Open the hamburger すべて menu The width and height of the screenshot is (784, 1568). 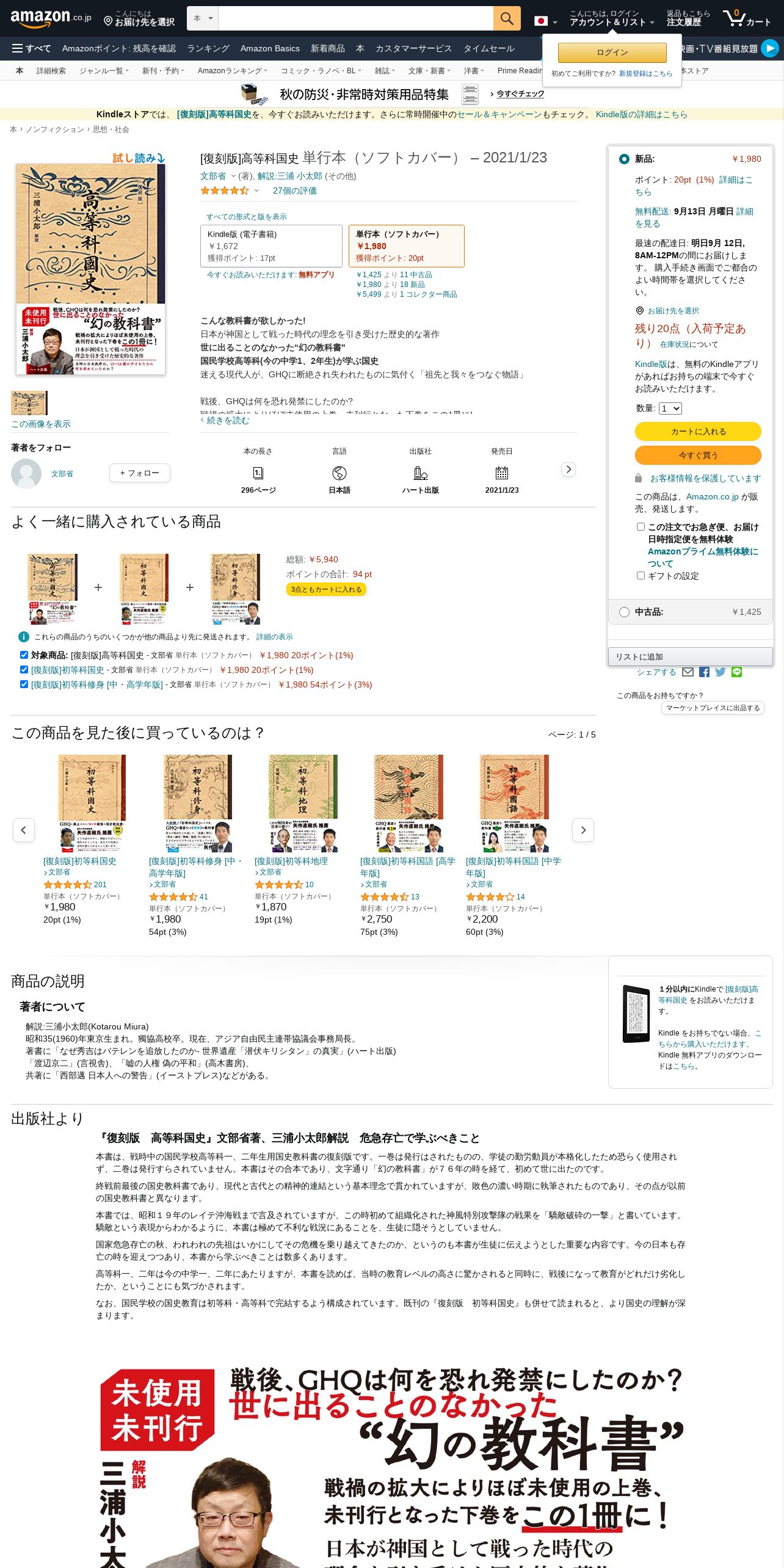(x=31, y=48)
